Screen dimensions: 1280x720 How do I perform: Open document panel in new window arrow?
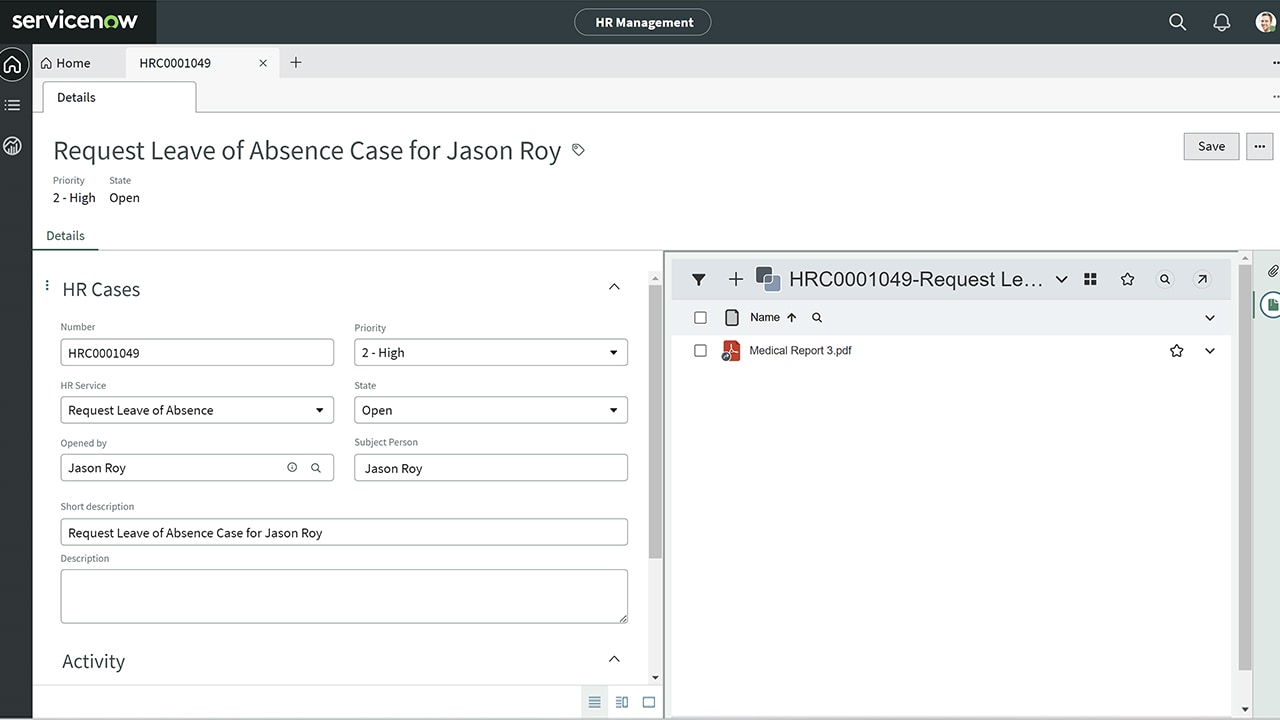coord(1202,279)
